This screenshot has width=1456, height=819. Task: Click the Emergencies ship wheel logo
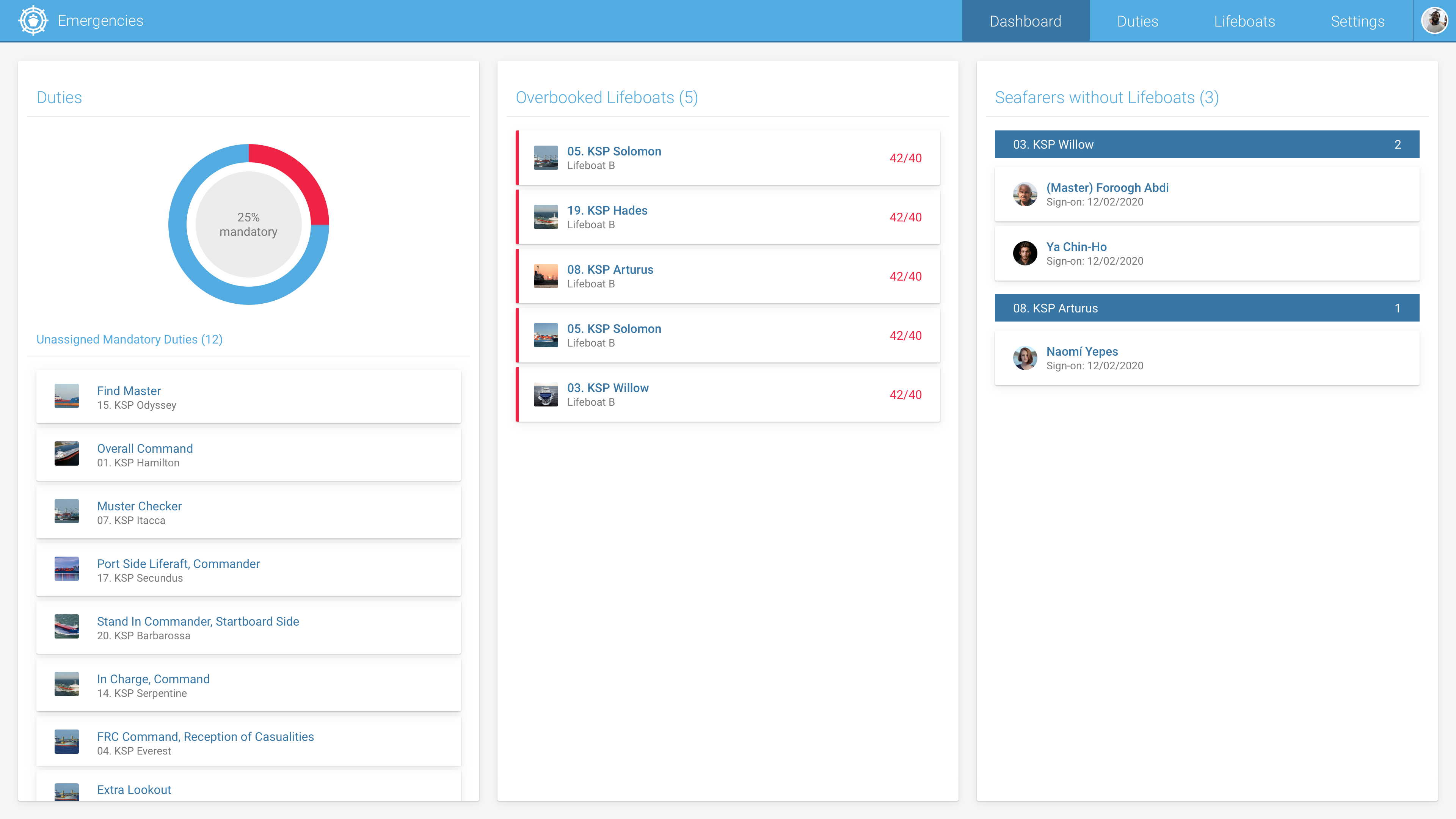pyautogui.click(x=33, y=21)
